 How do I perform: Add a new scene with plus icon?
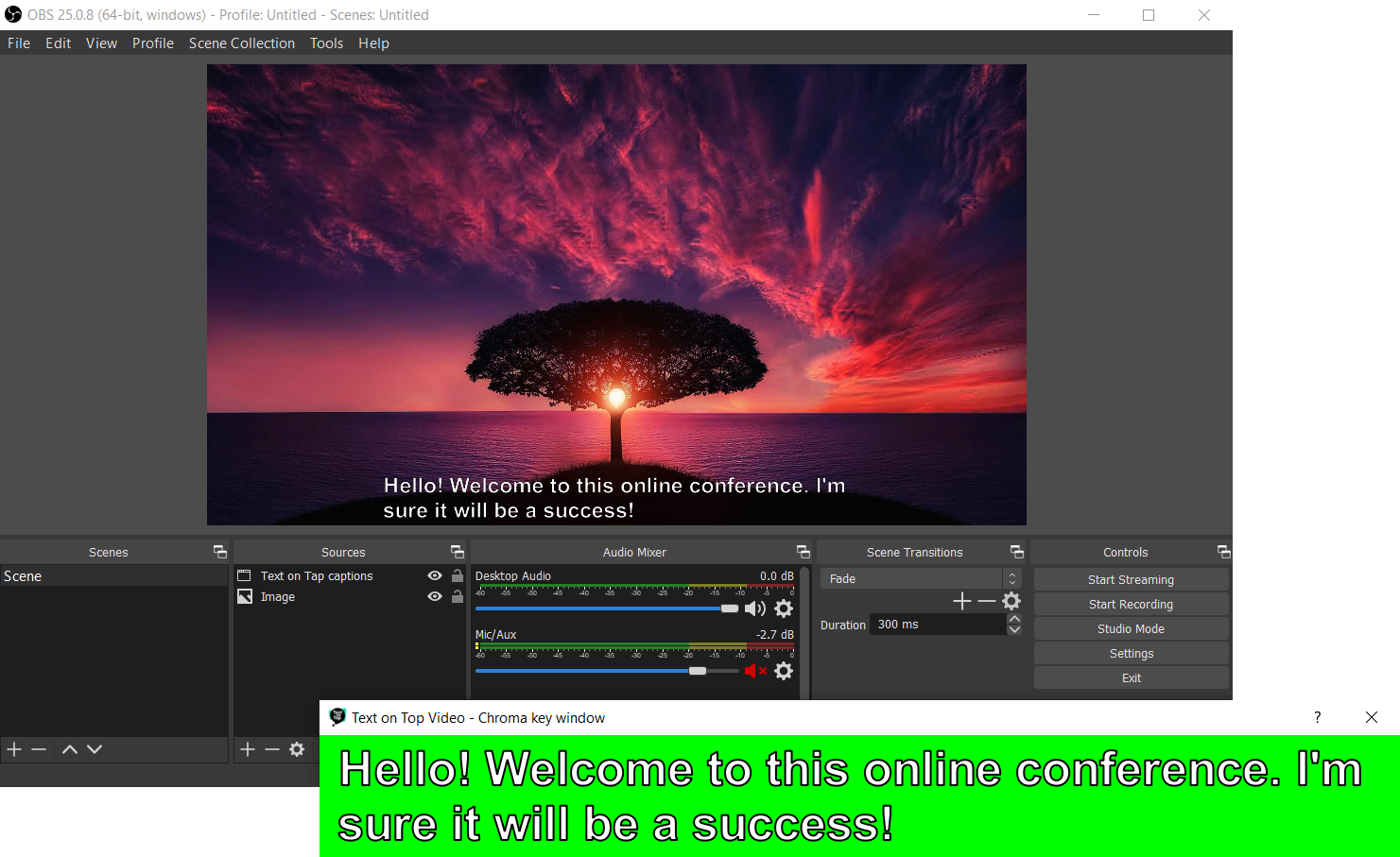click(14, 749)
